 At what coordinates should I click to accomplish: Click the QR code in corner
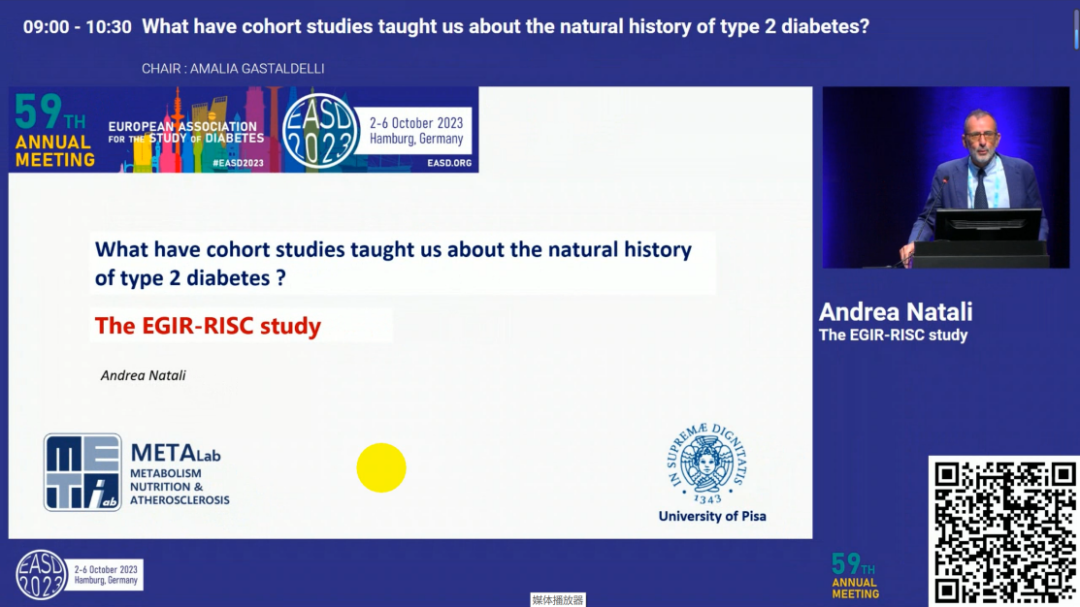point(1004,532)
